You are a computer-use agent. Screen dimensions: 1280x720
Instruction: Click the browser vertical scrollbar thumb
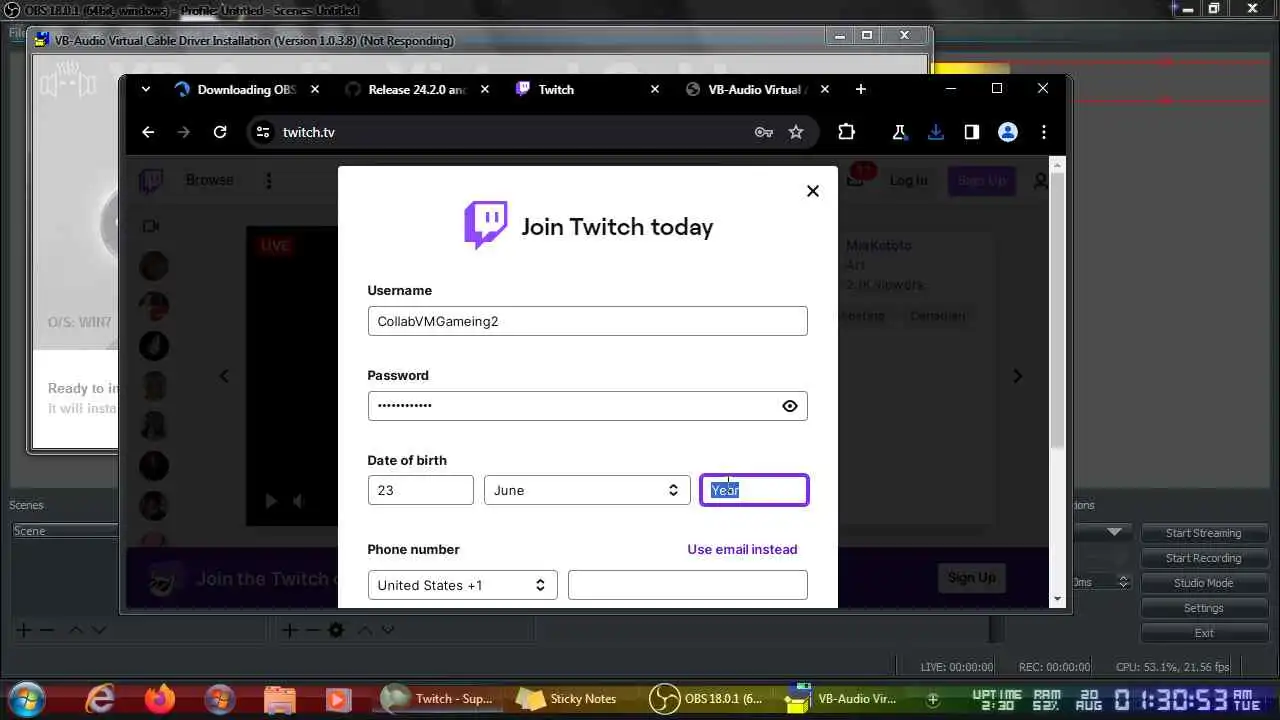(x=1058, y=310)
